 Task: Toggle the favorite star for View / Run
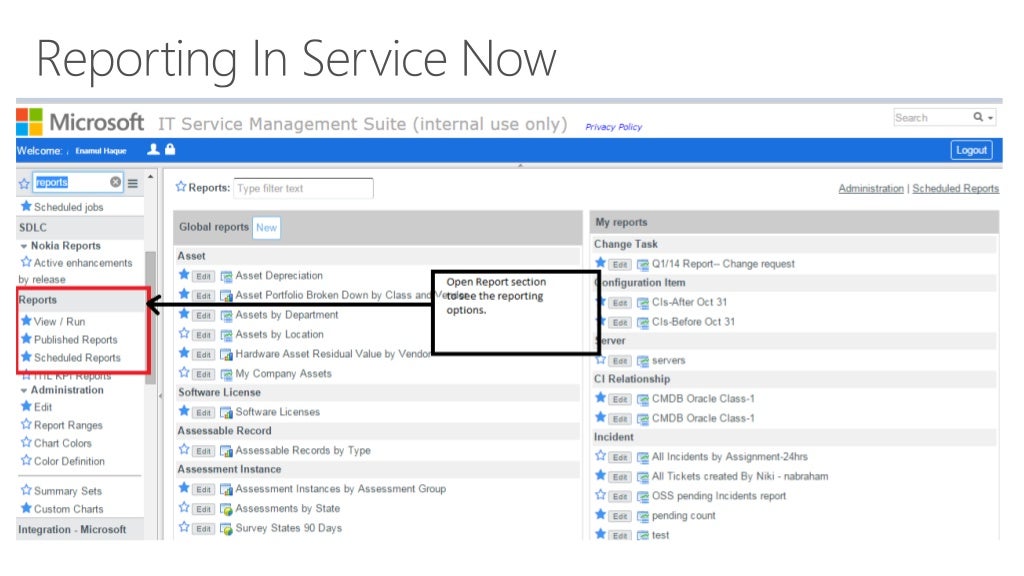tap(26, 321)
